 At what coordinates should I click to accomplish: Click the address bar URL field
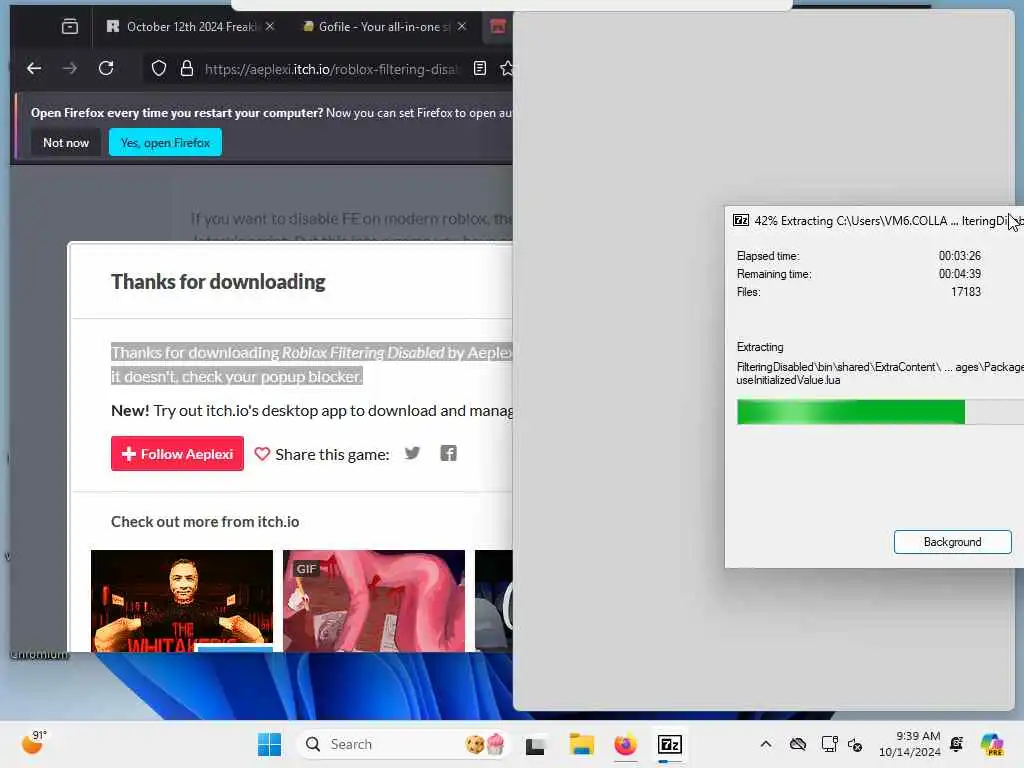pyautogui.click(x=331, y=69)
